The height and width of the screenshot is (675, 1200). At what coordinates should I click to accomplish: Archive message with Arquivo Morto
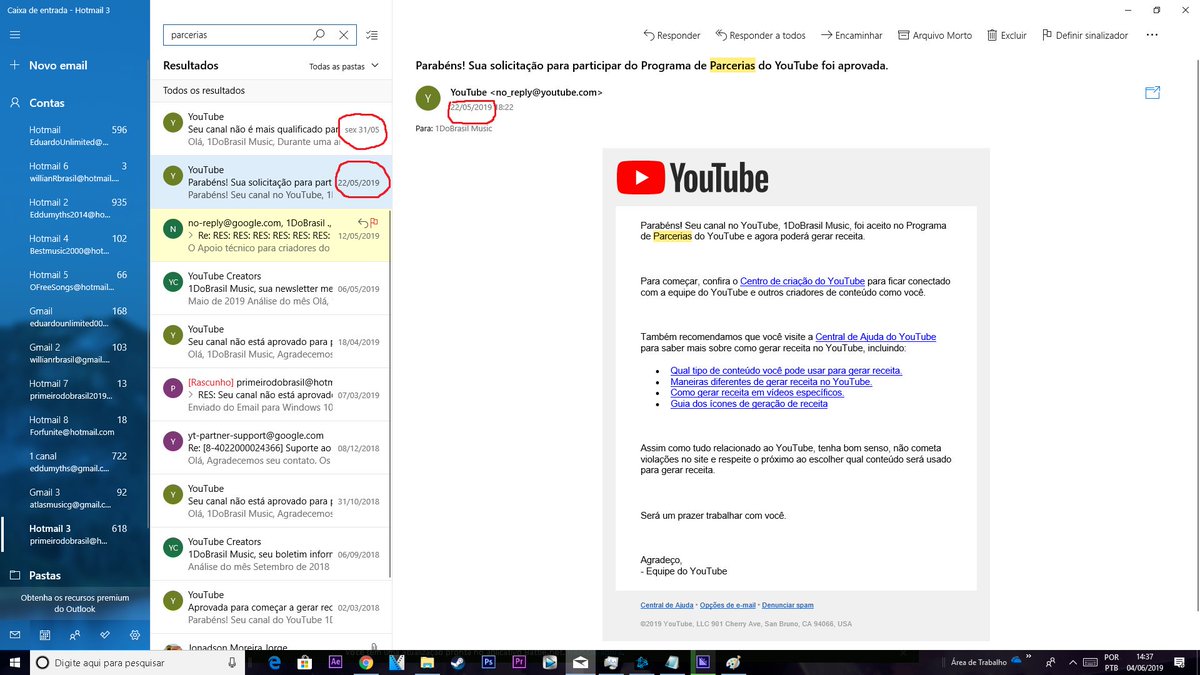pos(935,35)
